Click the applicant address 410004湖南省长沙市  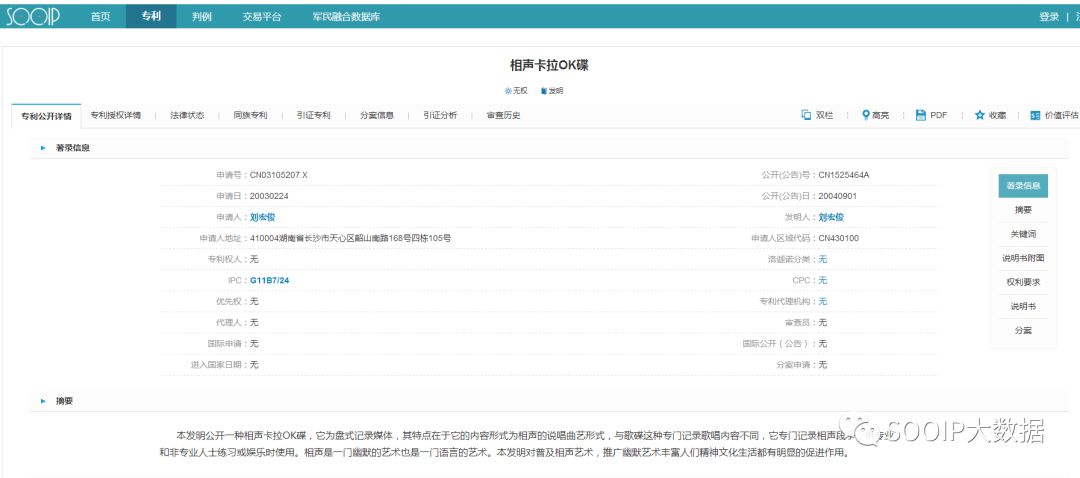click(x=351, y=238)
